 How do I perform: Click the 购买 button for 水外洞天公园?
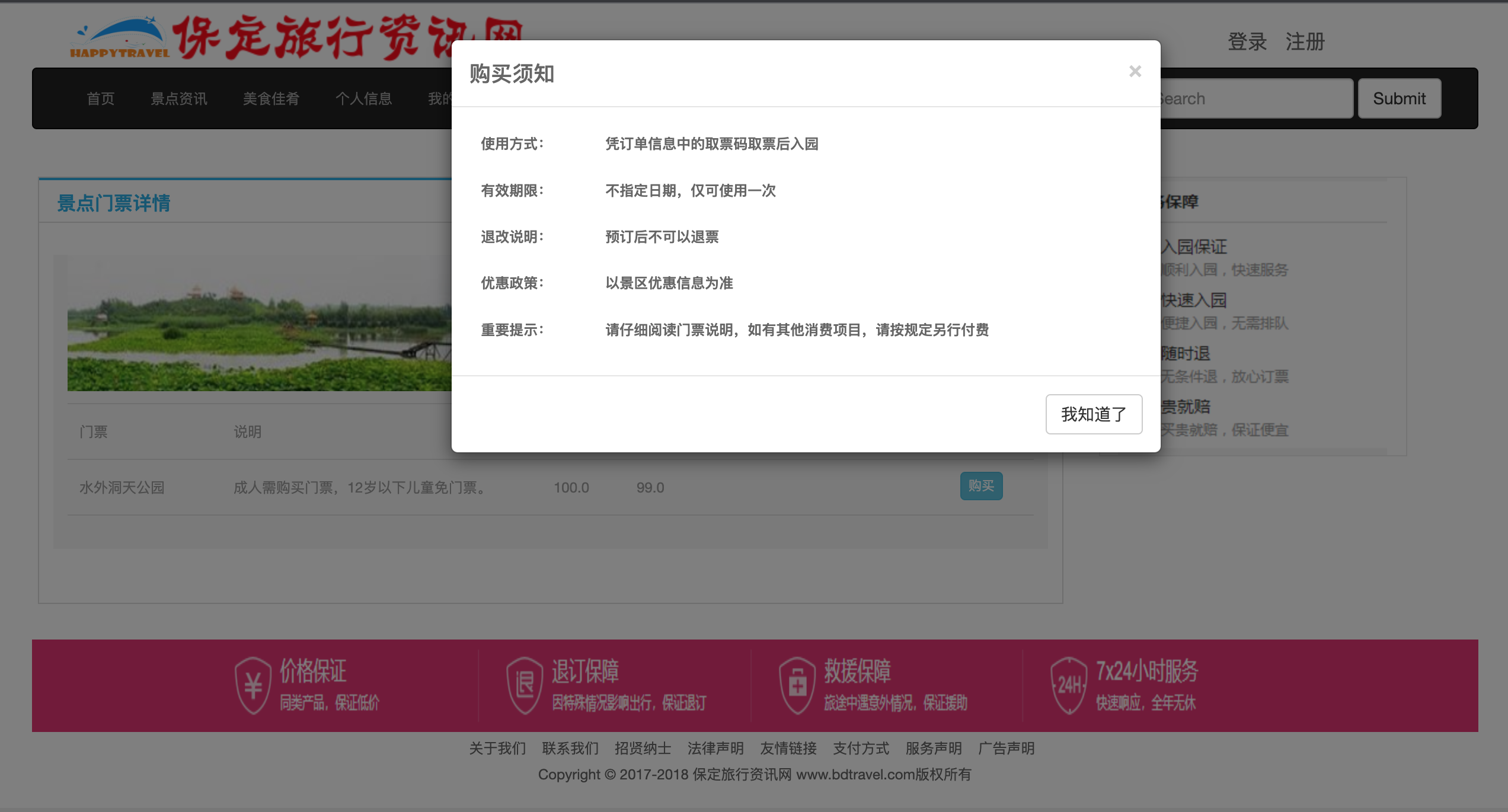[981, 486]
